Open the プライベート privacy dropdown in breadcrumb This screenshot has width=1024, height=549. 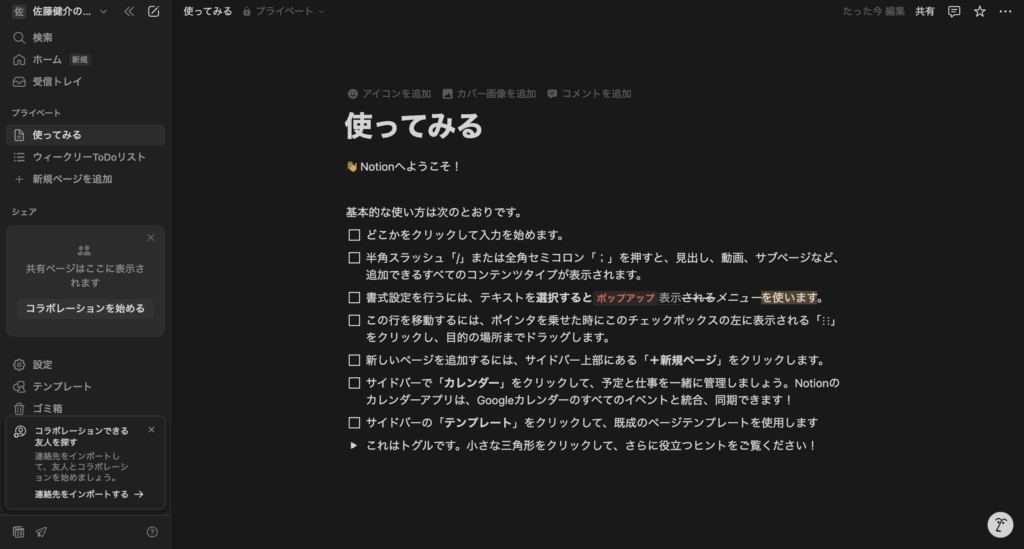284,11
